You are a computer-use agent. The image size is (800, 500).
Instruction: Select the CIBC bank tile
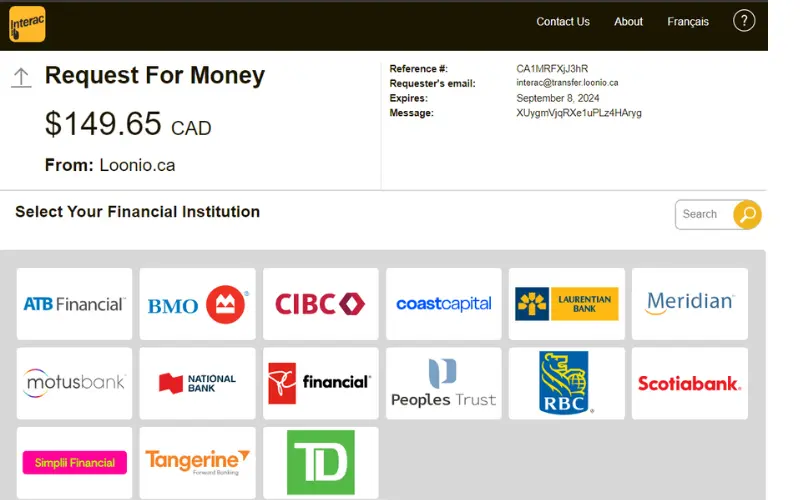point(320,304)
